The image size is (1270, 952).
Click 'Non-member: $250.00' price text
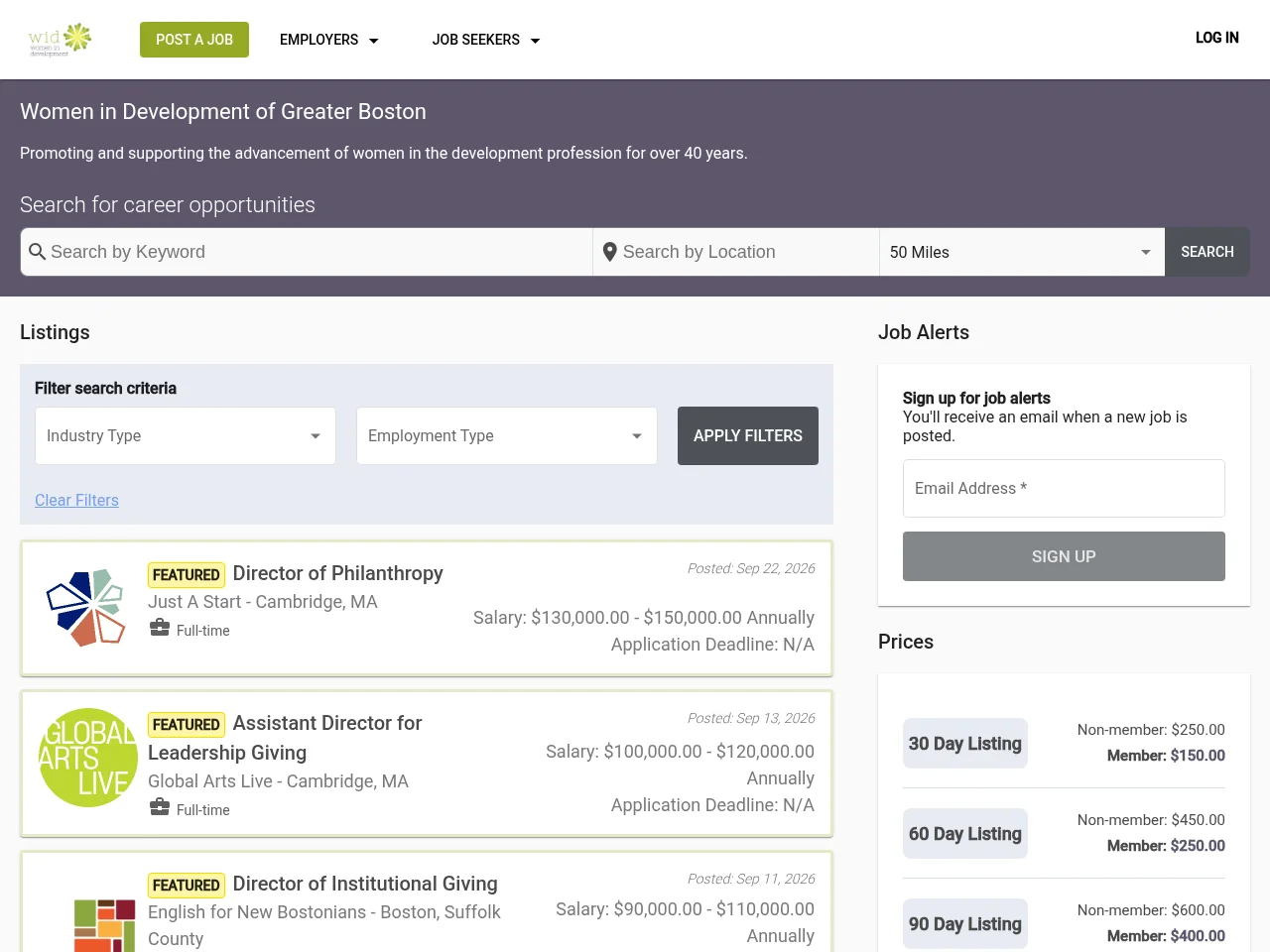pyautogui.click(x=1151, y=730)
